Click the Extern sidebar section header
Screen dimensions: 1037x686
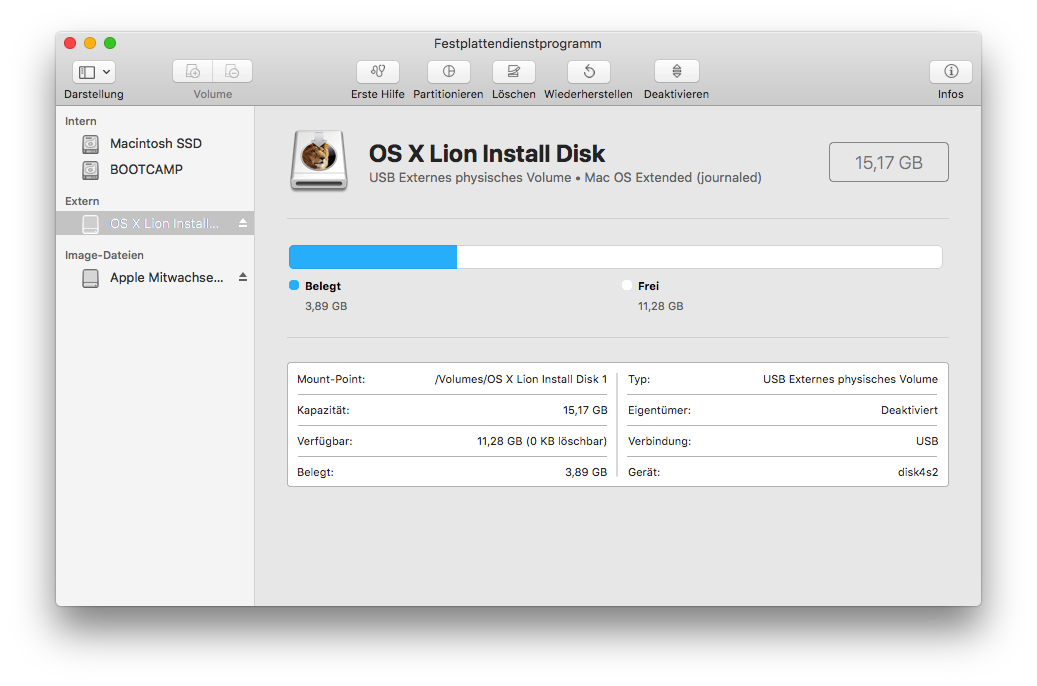point(82,201)
